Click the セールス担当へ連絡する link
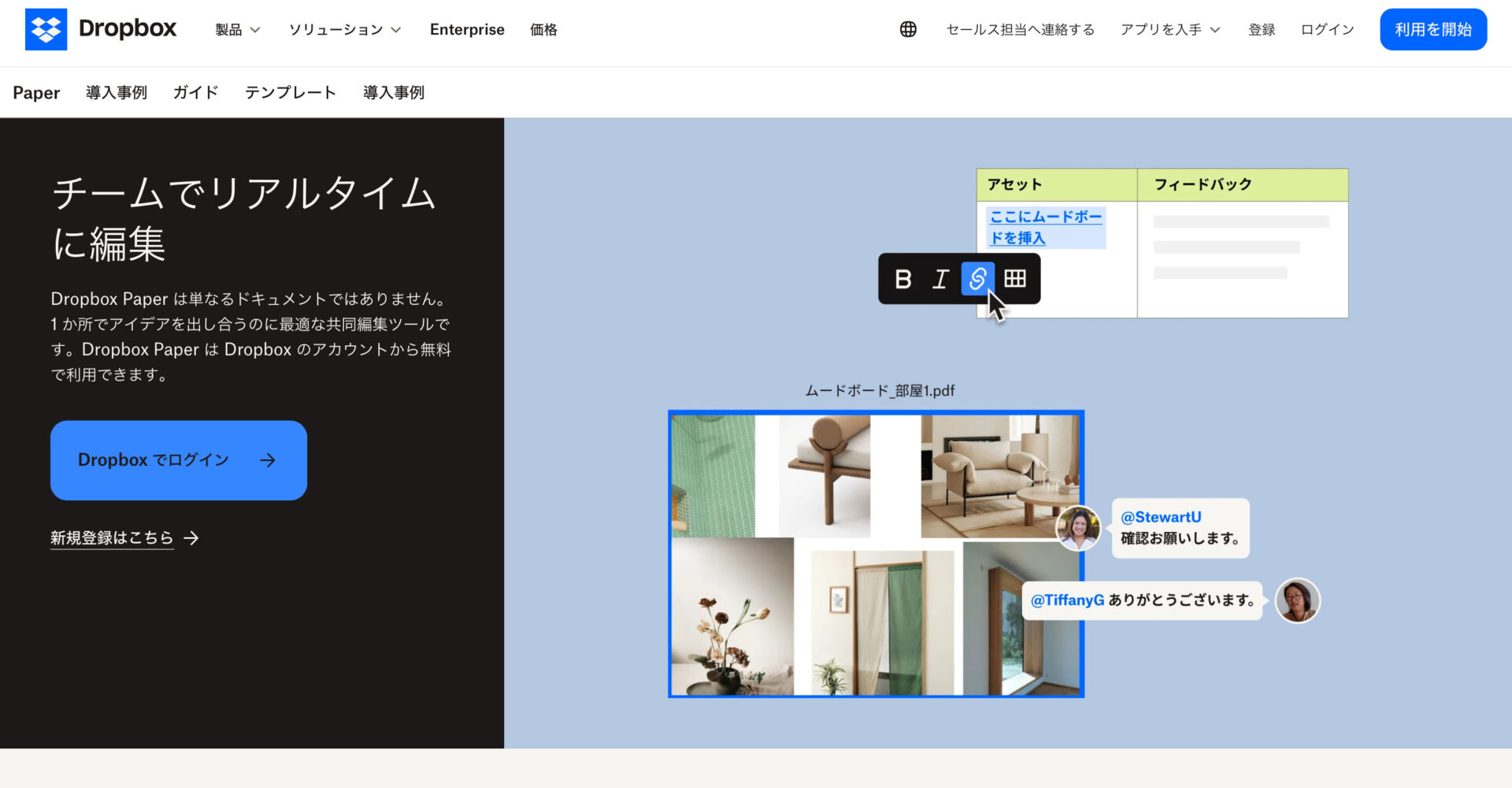This screenshot has height=788, width=1512. [x=1019, y=29]
